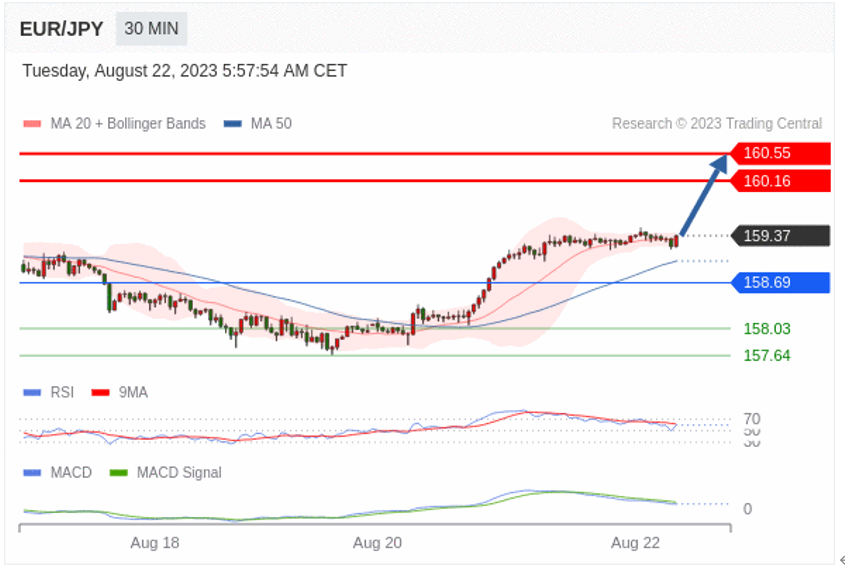The width and height of the screenshot is (845, 570).
Task: Click the EUR/JPY pair title
Action: click(x=61, y=29)
